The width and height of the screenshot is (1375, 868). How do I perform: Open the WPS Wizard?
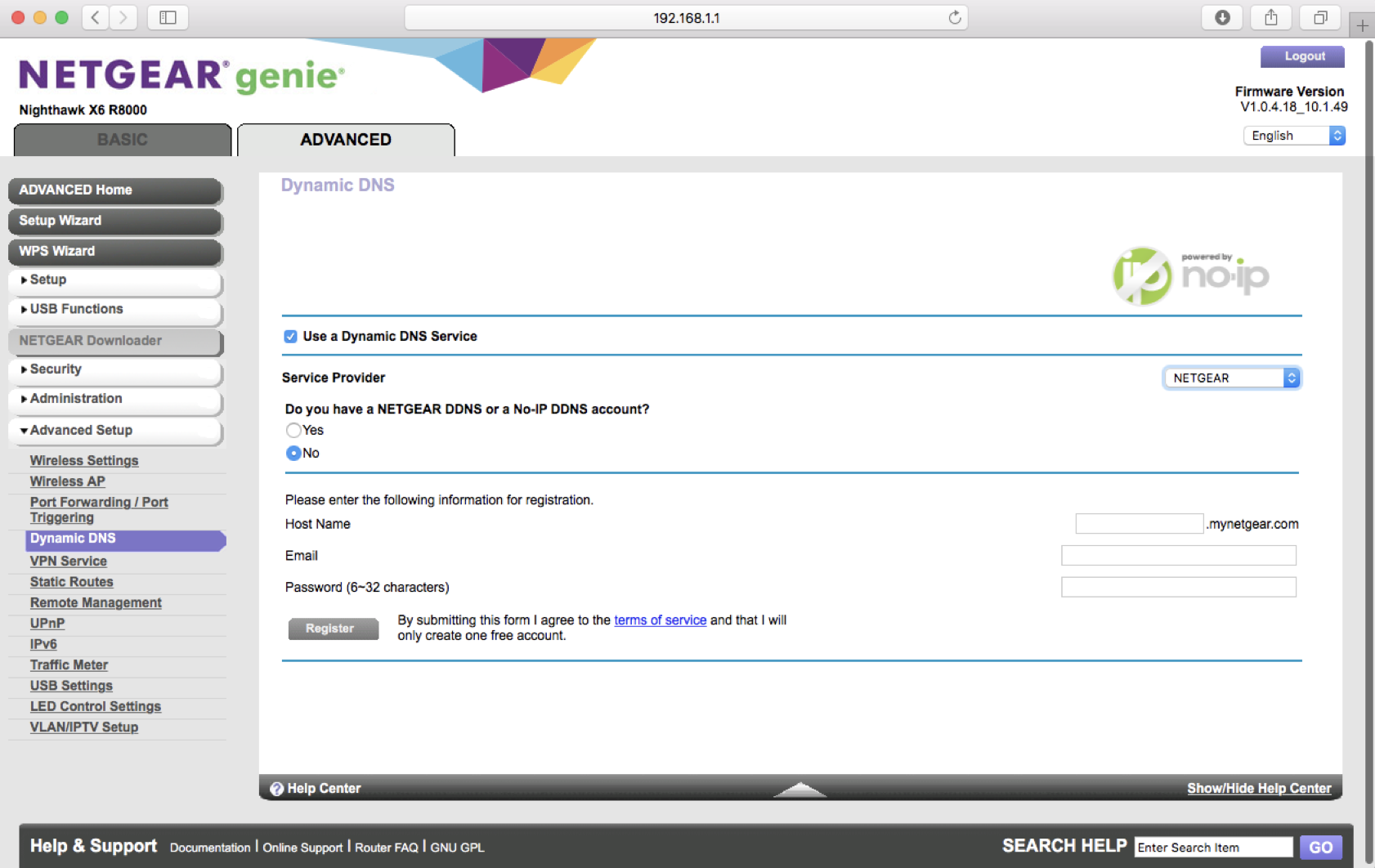115,252
